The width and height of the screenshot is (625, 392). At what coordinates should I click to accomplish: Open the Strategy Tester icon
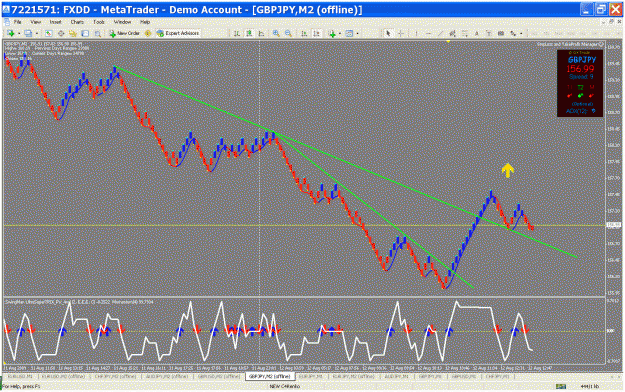98,33
